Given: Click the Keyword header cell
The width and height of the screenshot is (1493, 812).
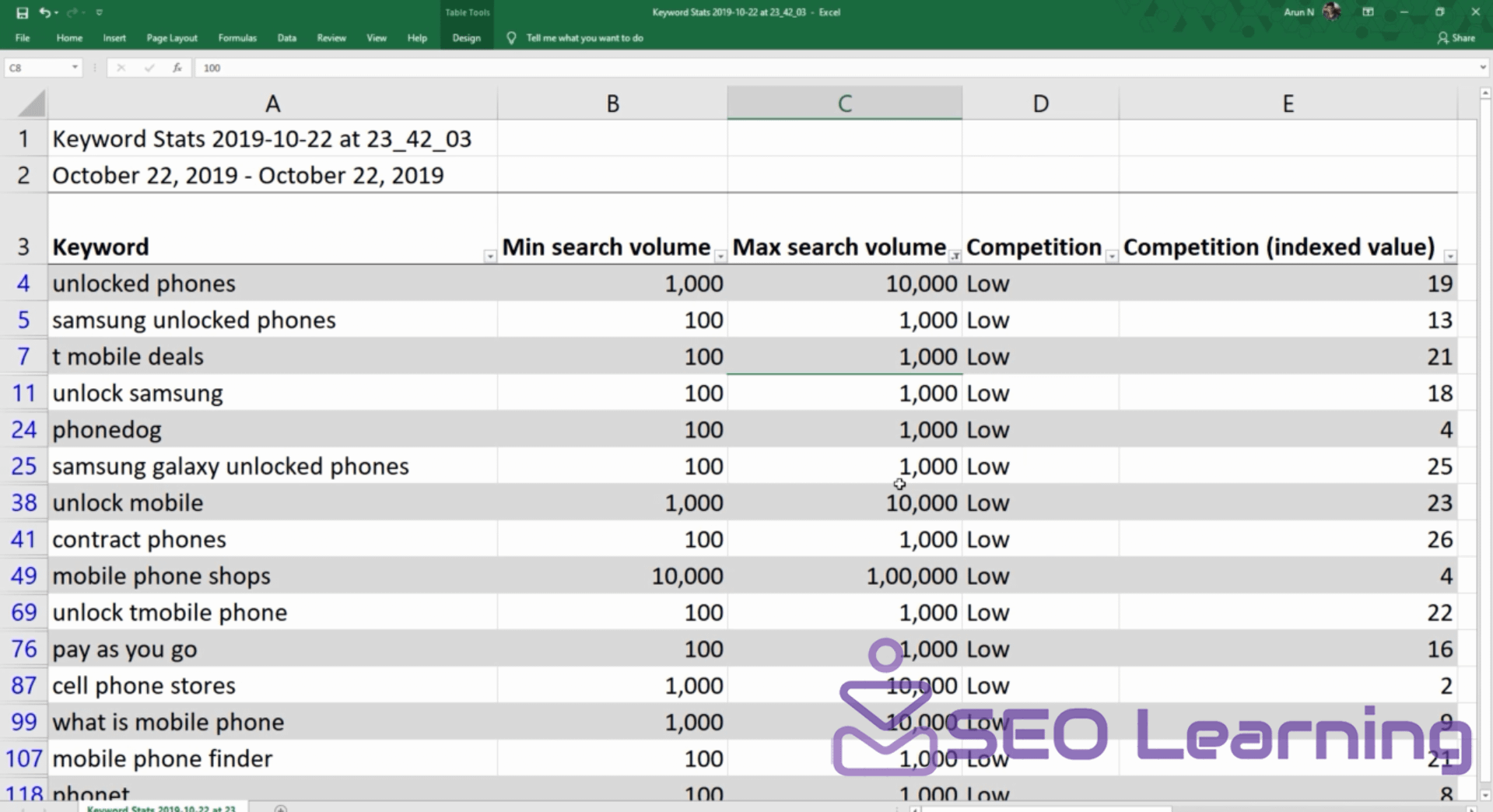Looking at the screenshot, I should tap(272, 229).
